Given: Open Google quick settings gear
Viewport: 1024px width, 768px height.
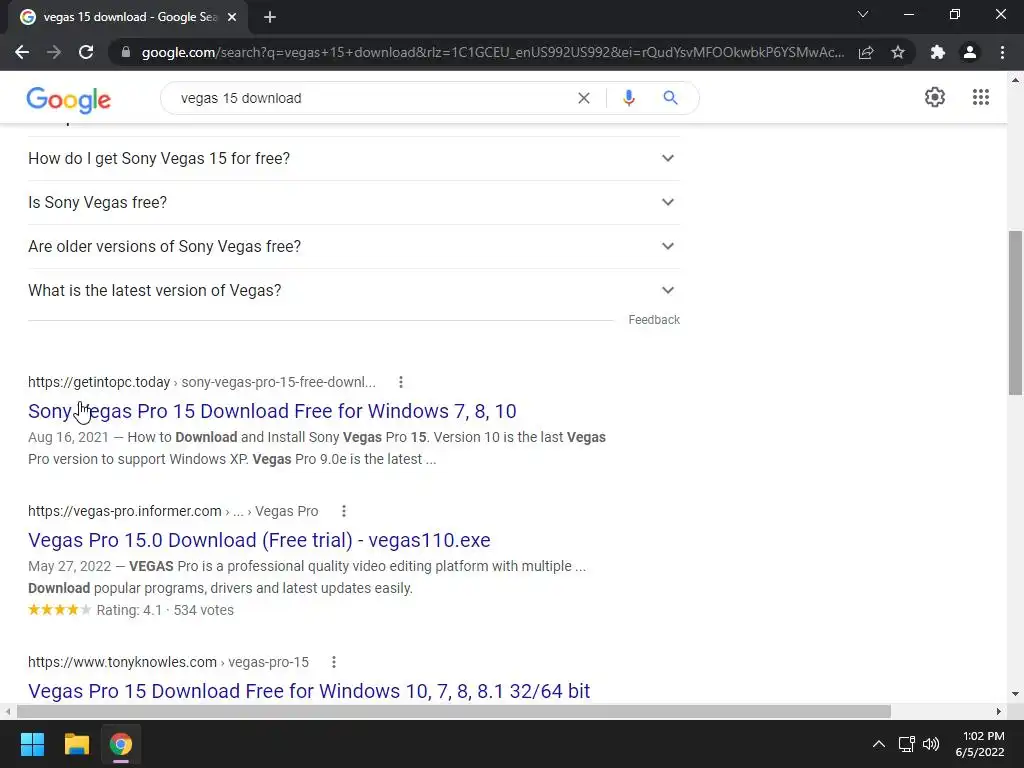Looking at the screenshot, I should click(x=935, y=97).
